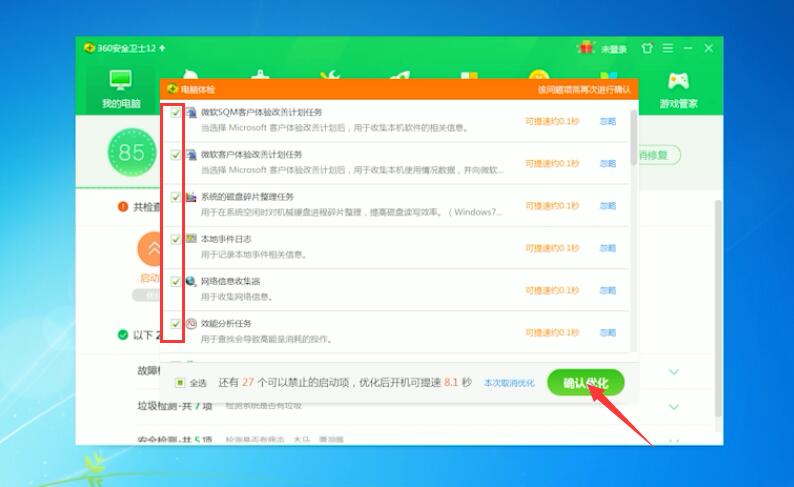Click description 用于收集网络信息

(x=236, y=297)
